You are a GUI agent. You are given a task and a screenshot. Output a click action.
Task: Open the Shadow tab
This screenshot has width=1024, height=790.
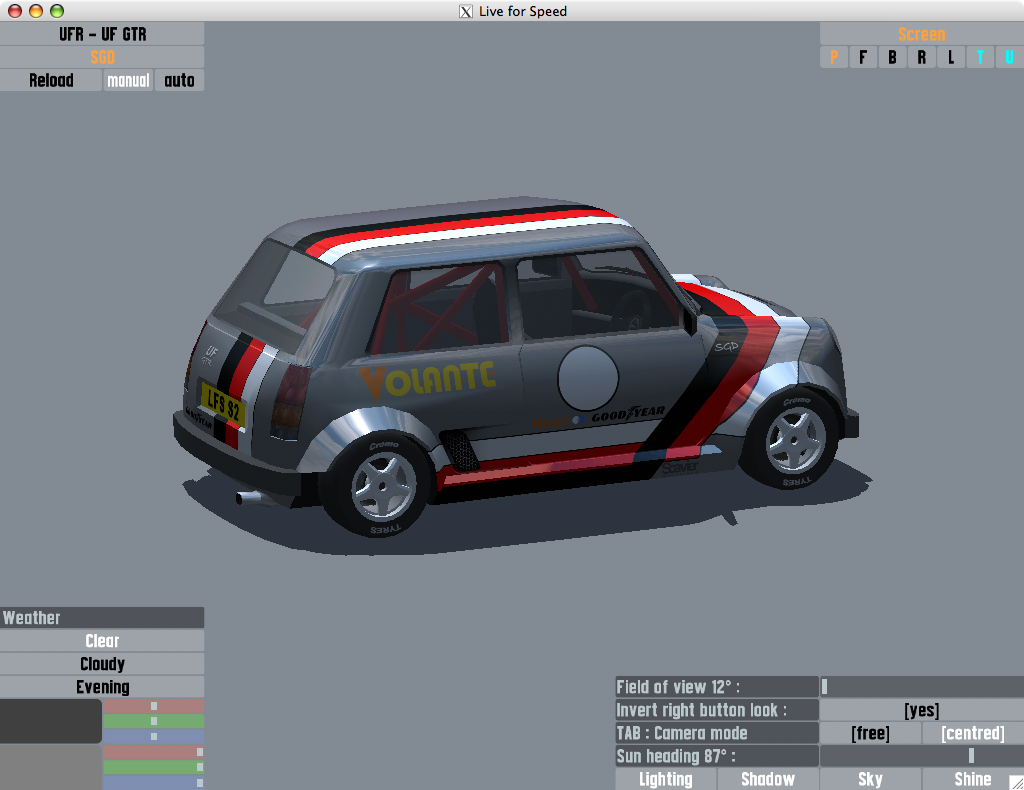click(x=768, y=779)
